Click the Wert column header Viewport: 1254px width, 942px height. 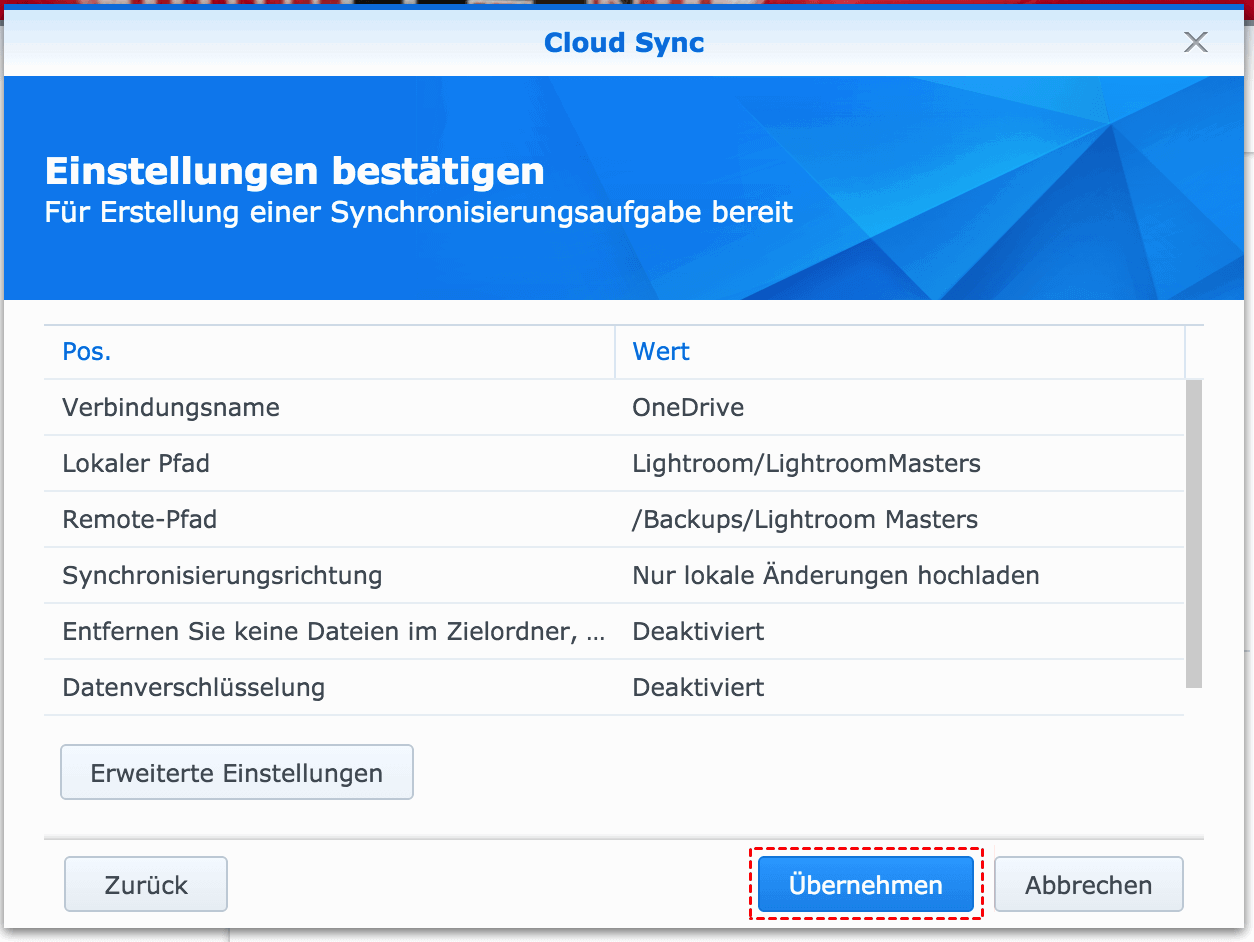(661, 352)
